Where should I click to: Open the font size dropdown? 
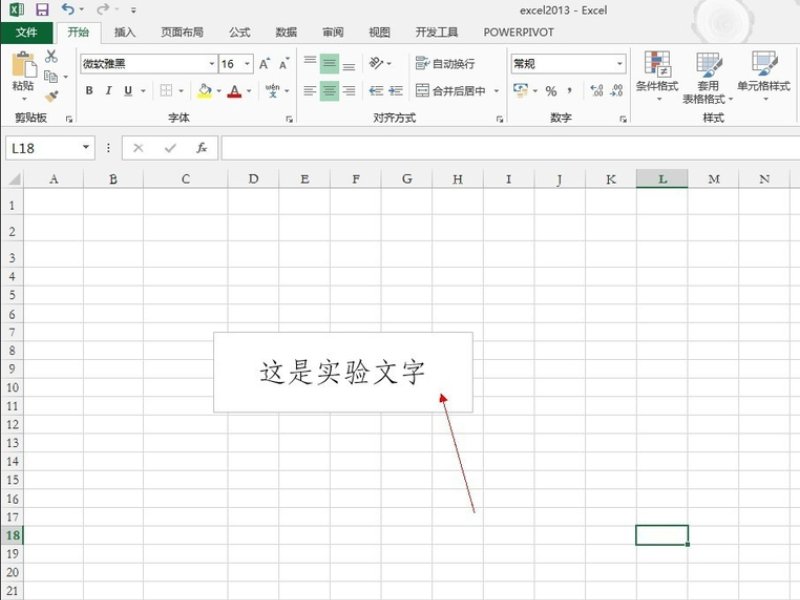coord(247,63)
